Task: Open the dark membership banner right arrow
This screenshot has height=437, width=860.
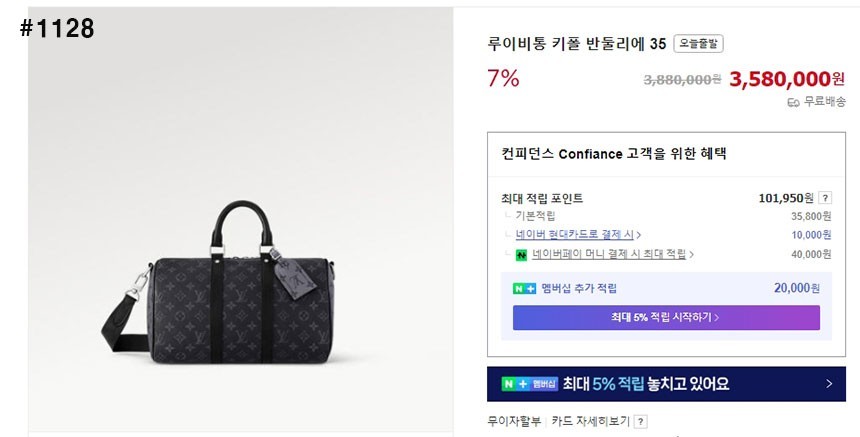Action: [829, 384]
